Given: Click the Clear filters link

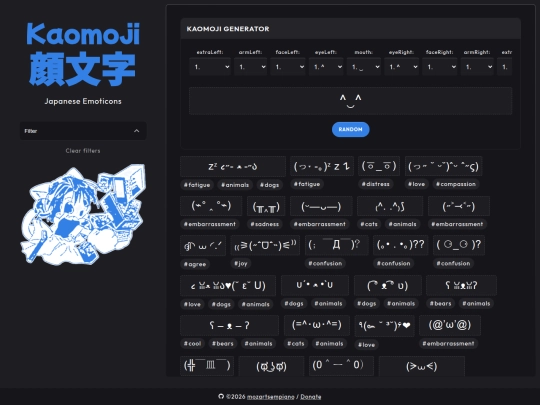Looking at the screenshot, I should click(83, 151).
